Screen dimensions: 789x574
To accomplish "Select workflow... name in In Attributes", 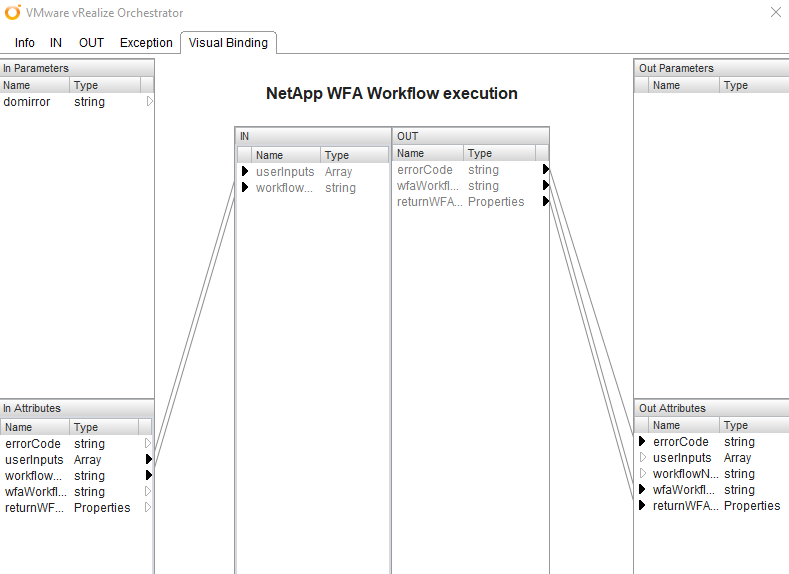I will click(33, 476).
